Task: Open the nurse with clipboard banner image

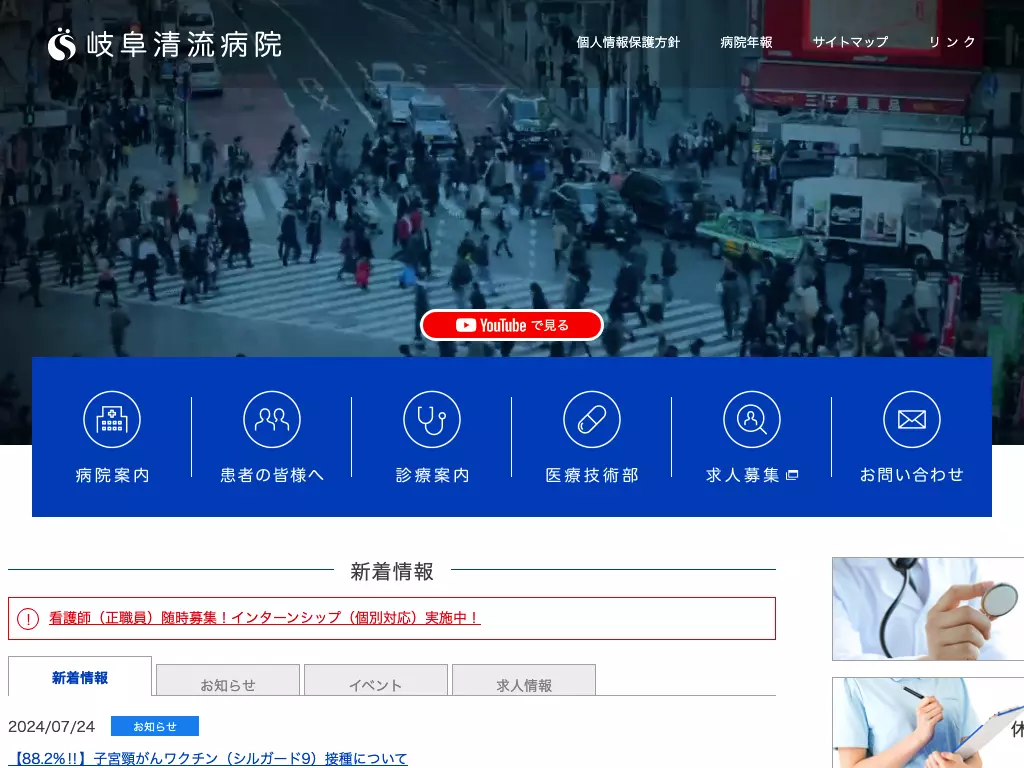Action: (928, 722)
